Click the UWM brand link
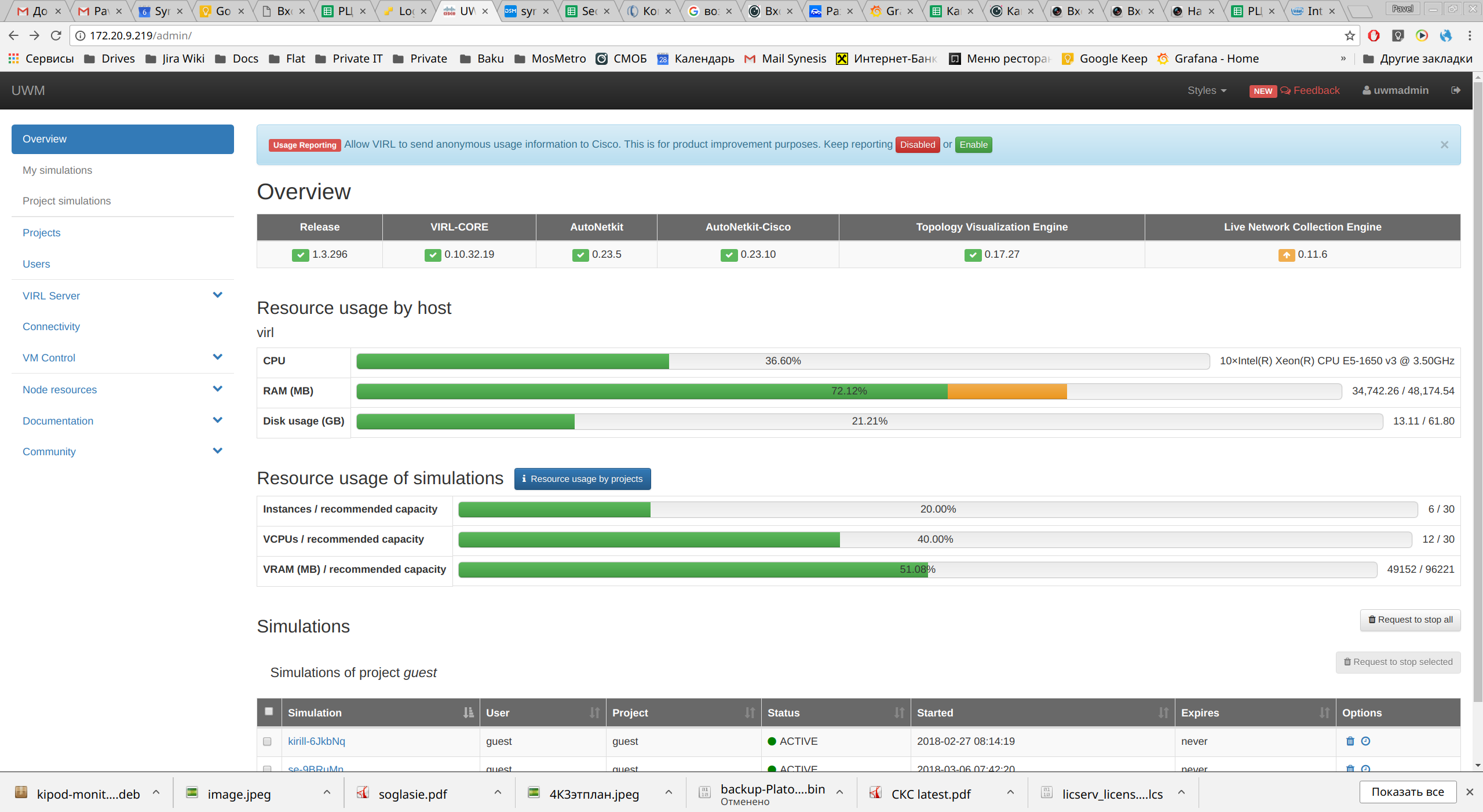Screen dimensions: 1483x812 click(x=28, y=90)
